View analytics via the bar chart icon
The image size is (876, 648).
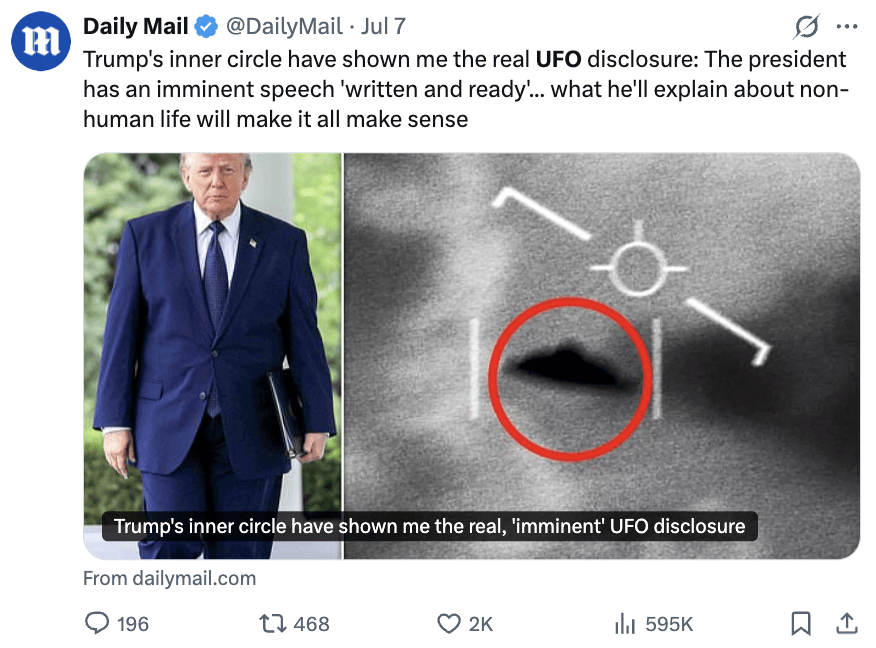pyautogui.click(x=625, y=623)
